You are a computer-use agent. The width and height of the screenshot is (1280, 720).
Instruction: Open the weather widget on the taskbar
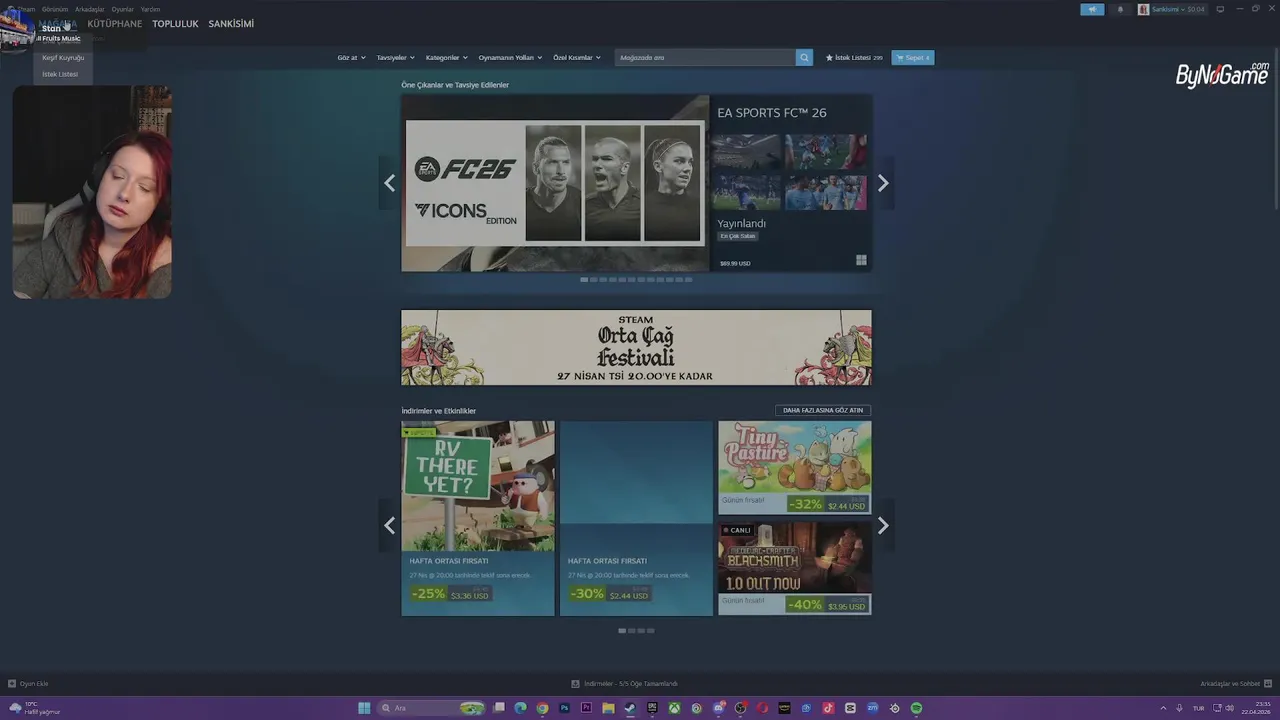point(35,708)
